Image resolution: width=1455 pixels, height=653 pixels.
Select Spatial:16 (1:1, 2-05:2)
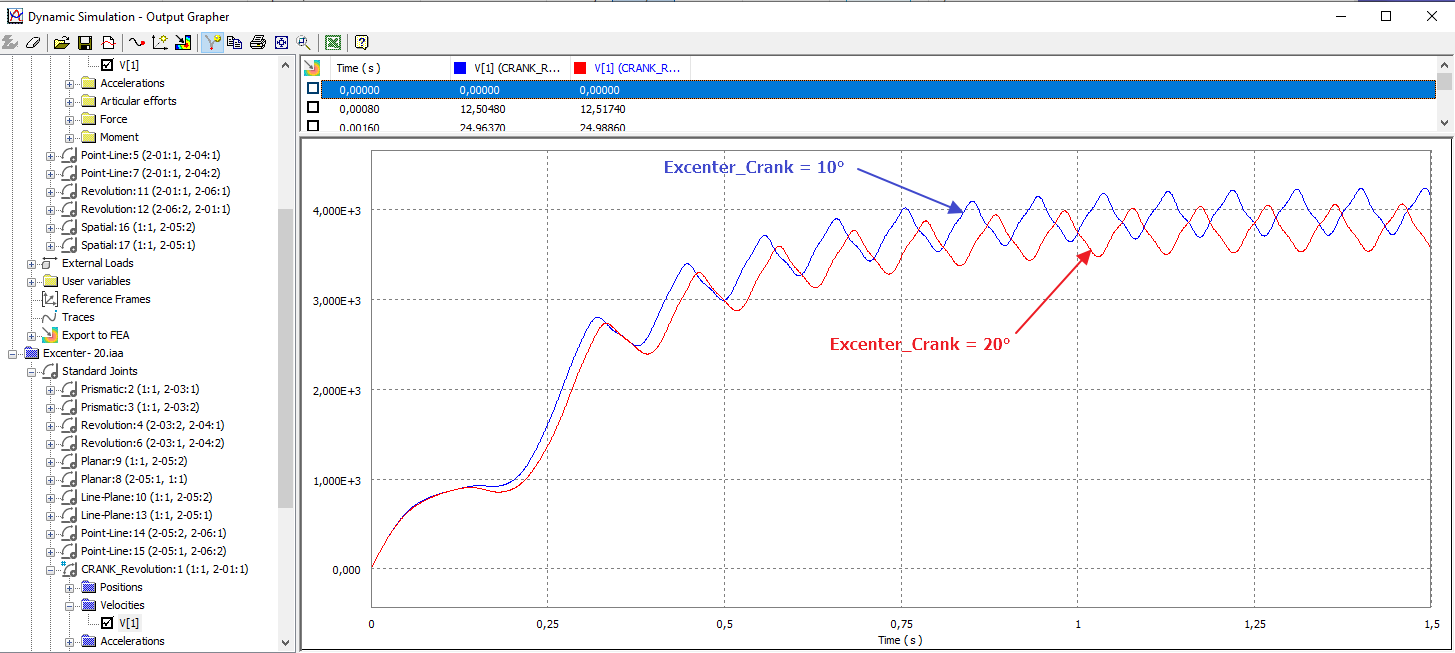pyautogui.click(x=138, y=227)
